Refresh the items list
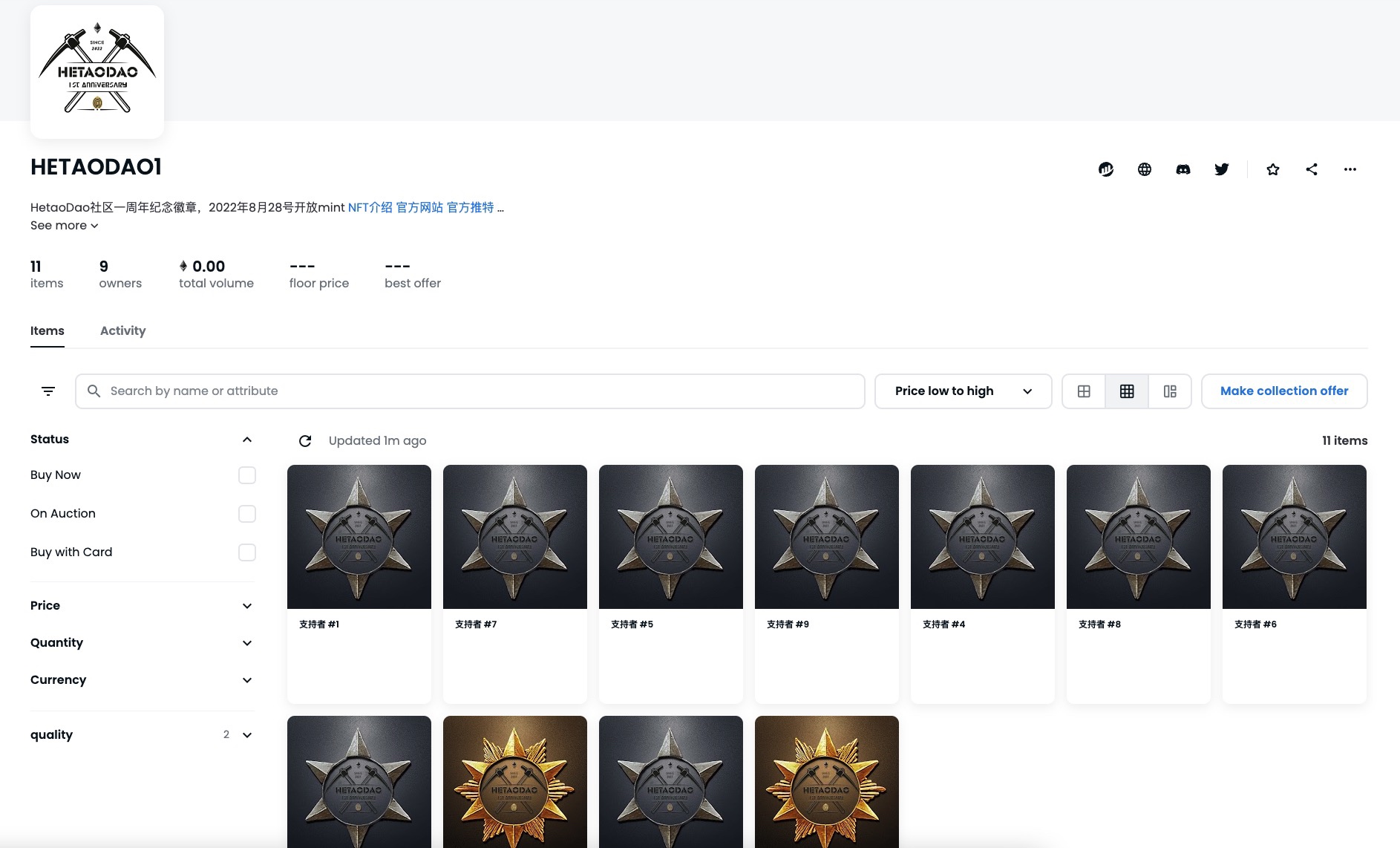This screenshot has height=848, width=1400. tap(305, 441)
